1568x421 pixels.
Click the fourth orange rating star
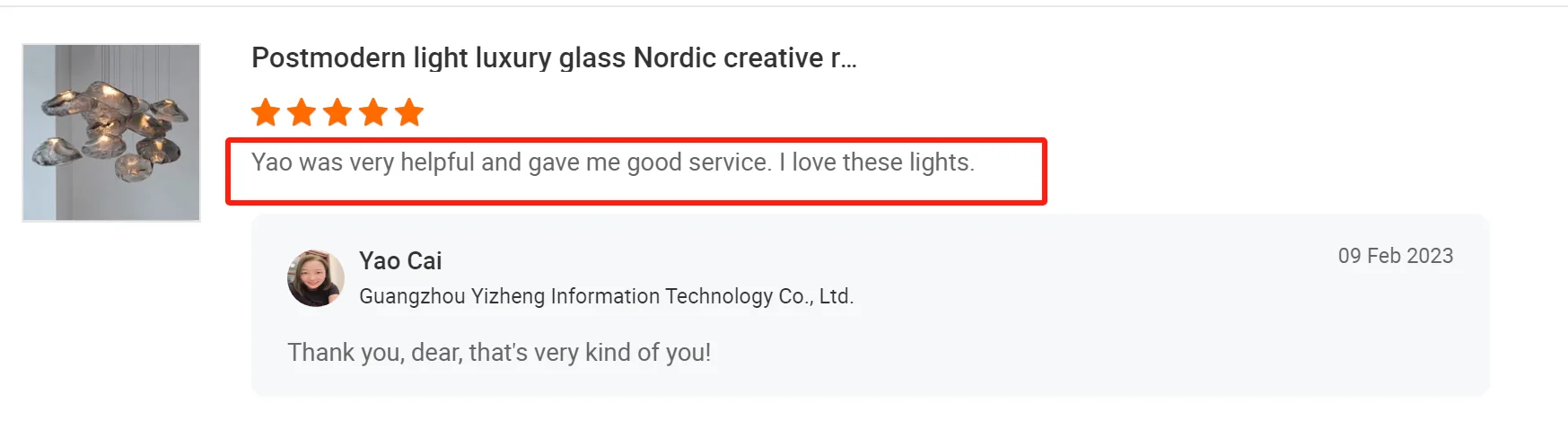[x=373, y=113]
